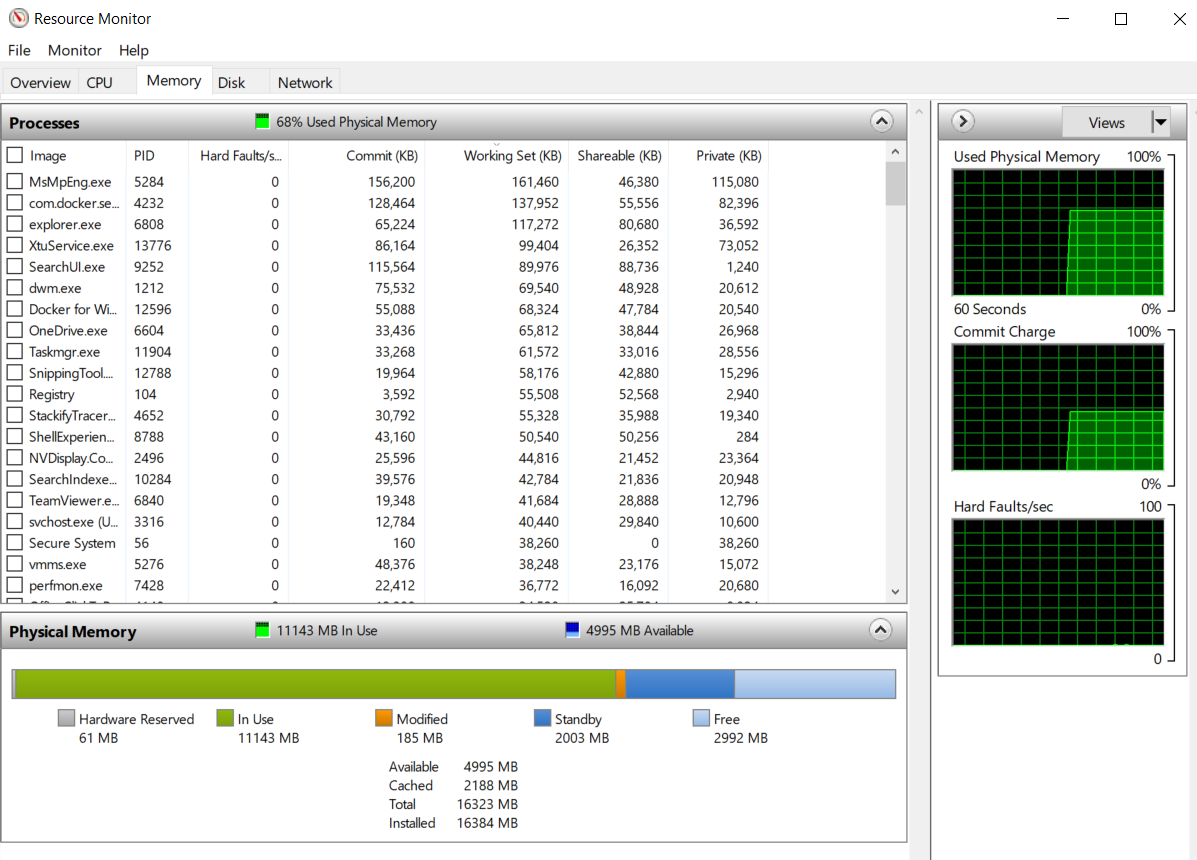Open the Views dropdown arrow
The image size is (1197, 860).
coord(1160,122)
